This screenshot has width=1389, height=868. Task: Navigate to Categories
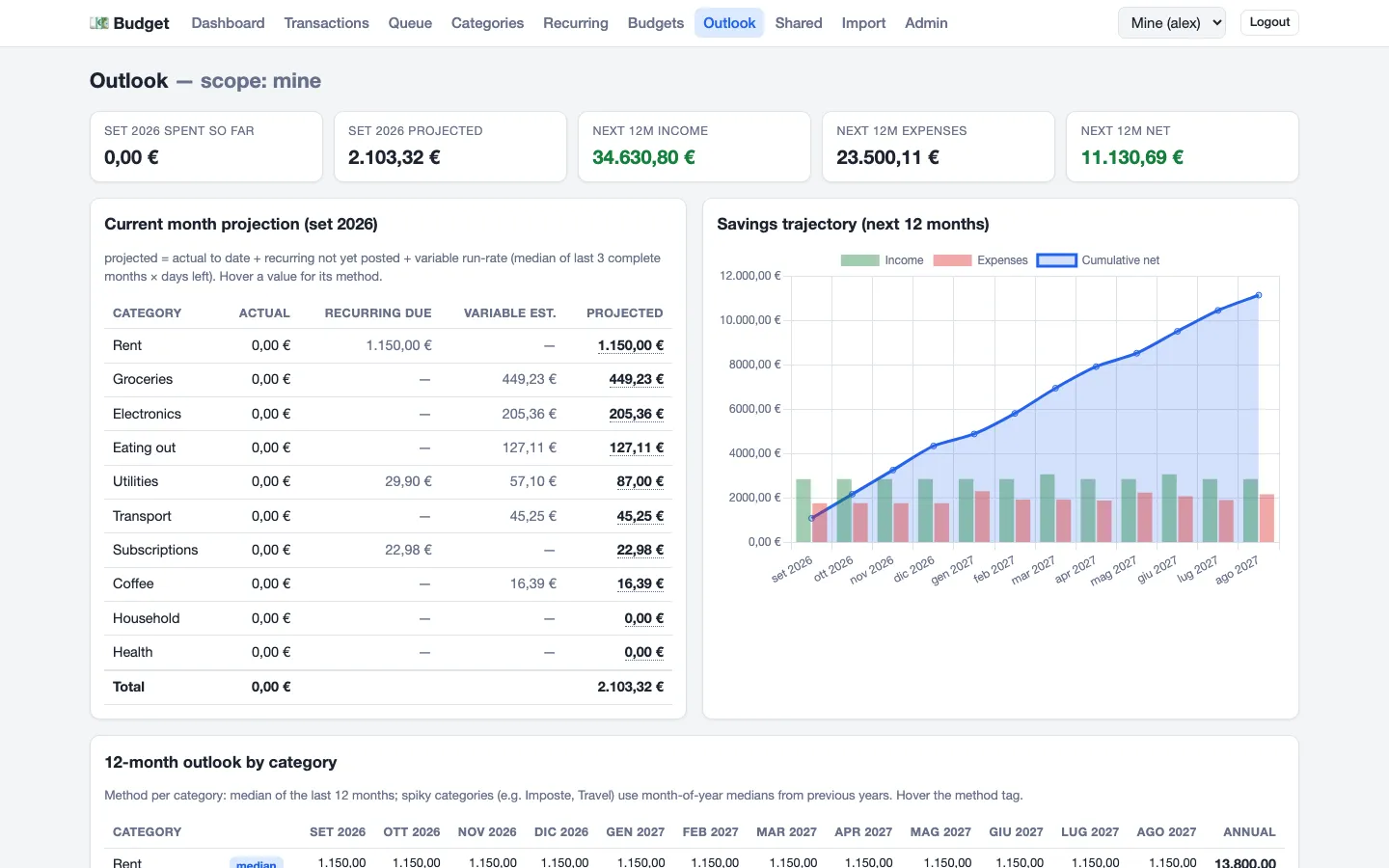(487, 23)
